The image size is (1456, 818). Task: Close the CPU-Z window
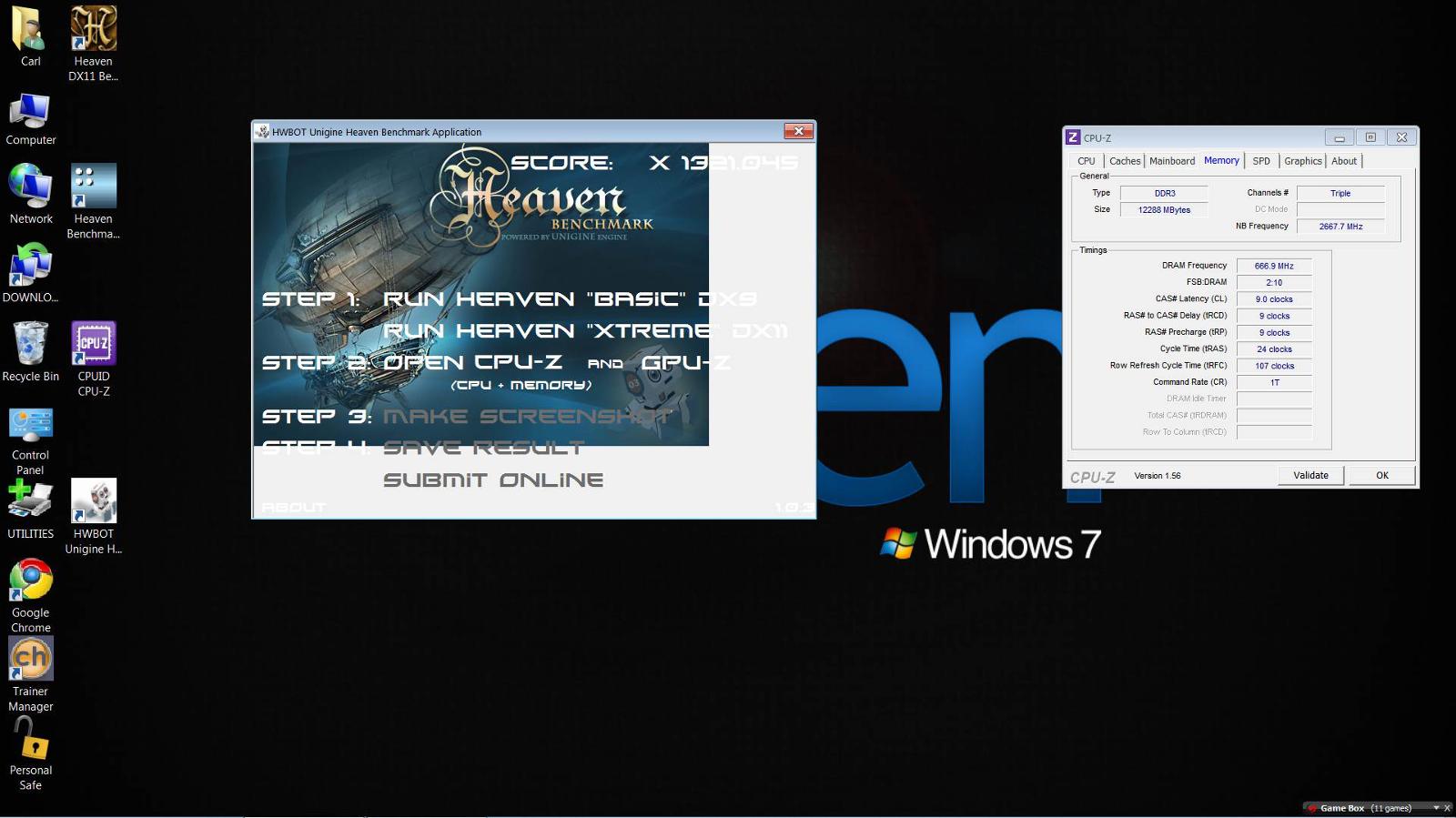click(1402, 137)
